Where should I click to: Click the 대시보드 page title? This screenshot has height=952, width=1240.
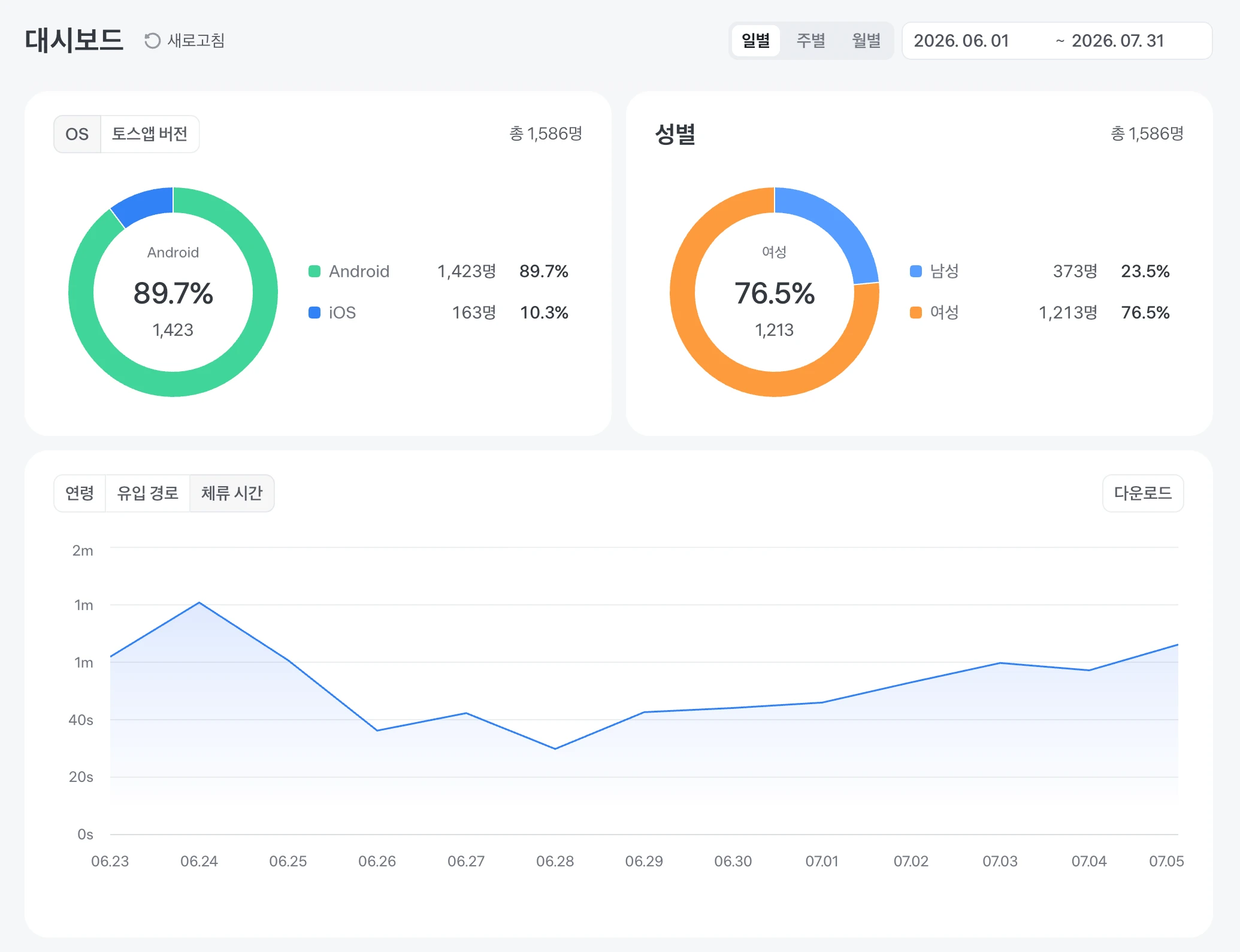[x=74, y=41]
